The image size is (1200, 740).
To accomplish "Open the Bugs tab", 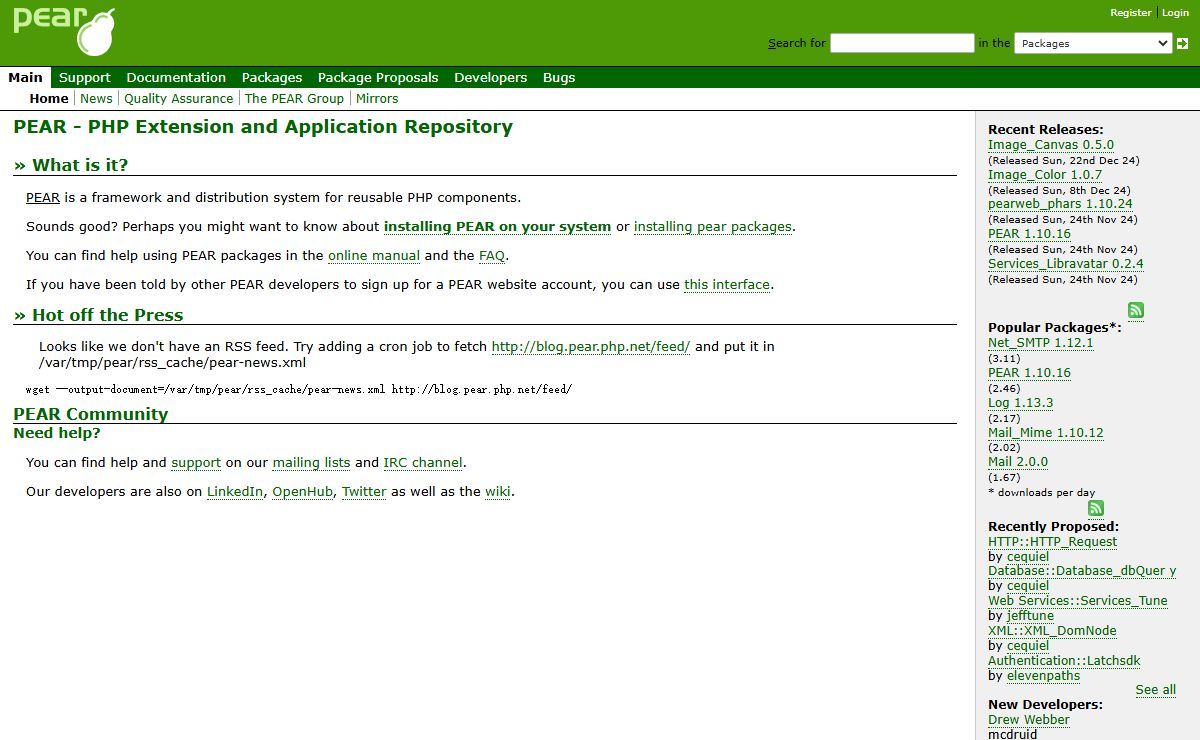I will pyautogui.click(x=559, y=77).
